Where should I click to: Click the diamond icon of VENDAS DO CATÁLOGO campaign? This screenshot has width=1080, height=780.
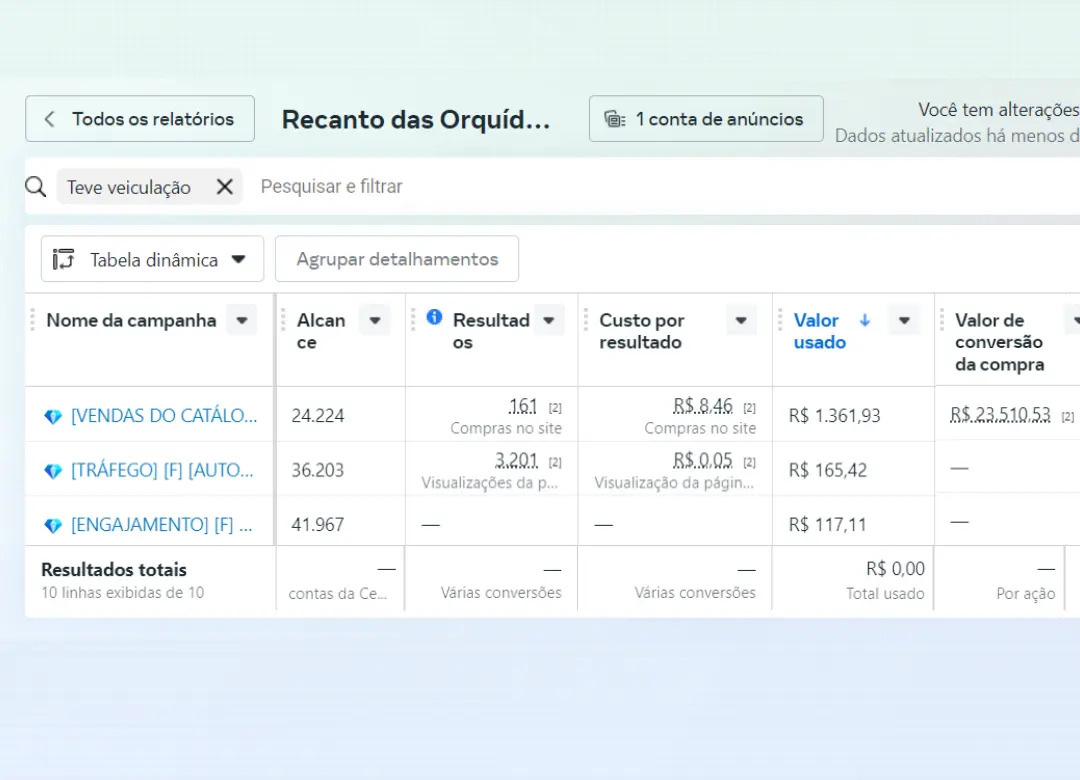[x=53, y=416]
